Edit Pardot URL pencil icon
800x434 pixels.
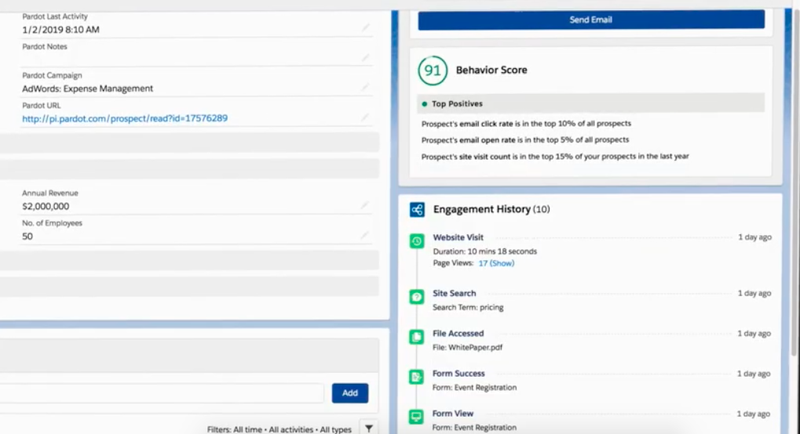365,117
